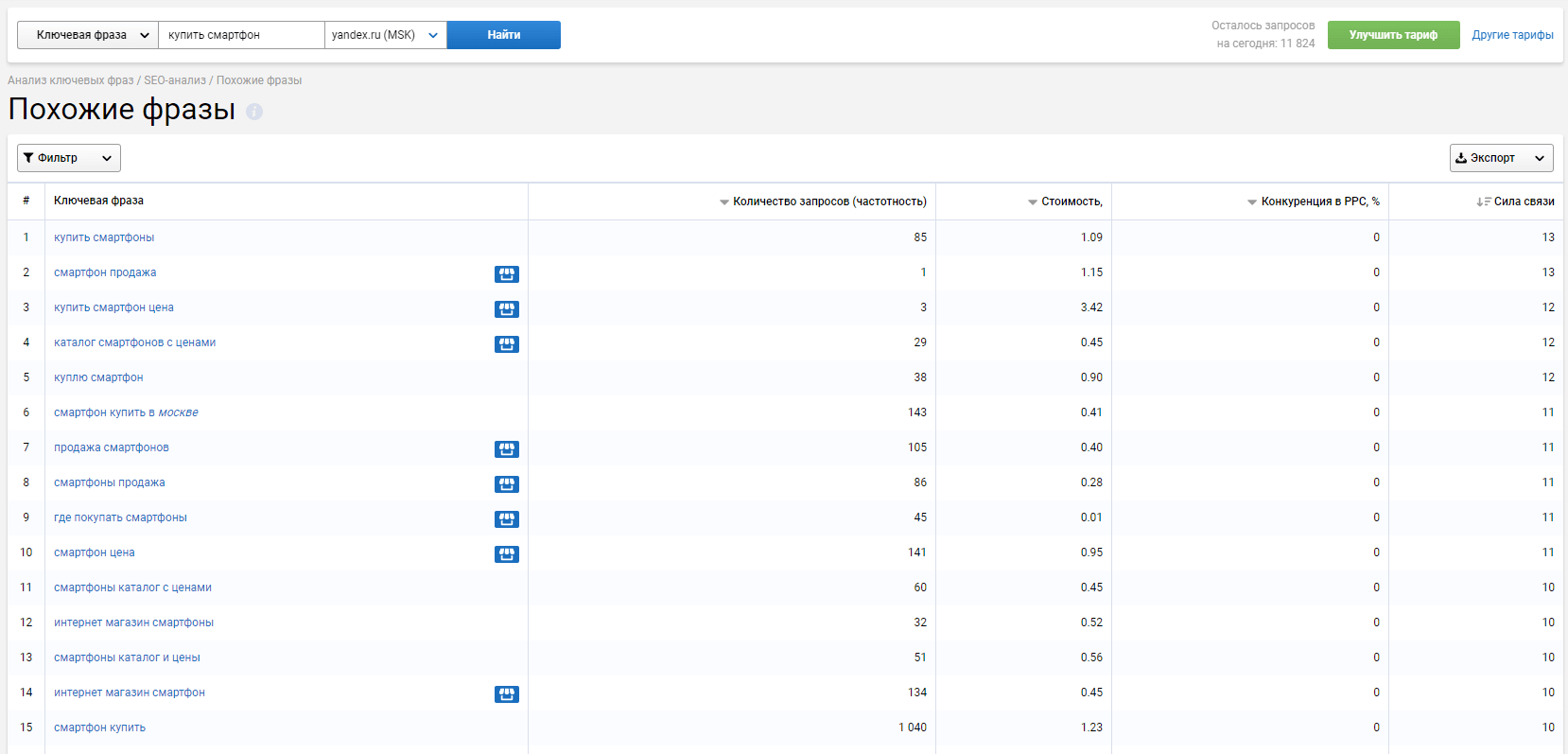
Task: Open the 'yandex.ru (MSK)' search engine dropdown
Action: pyautogui.click(x=386, y=35)
